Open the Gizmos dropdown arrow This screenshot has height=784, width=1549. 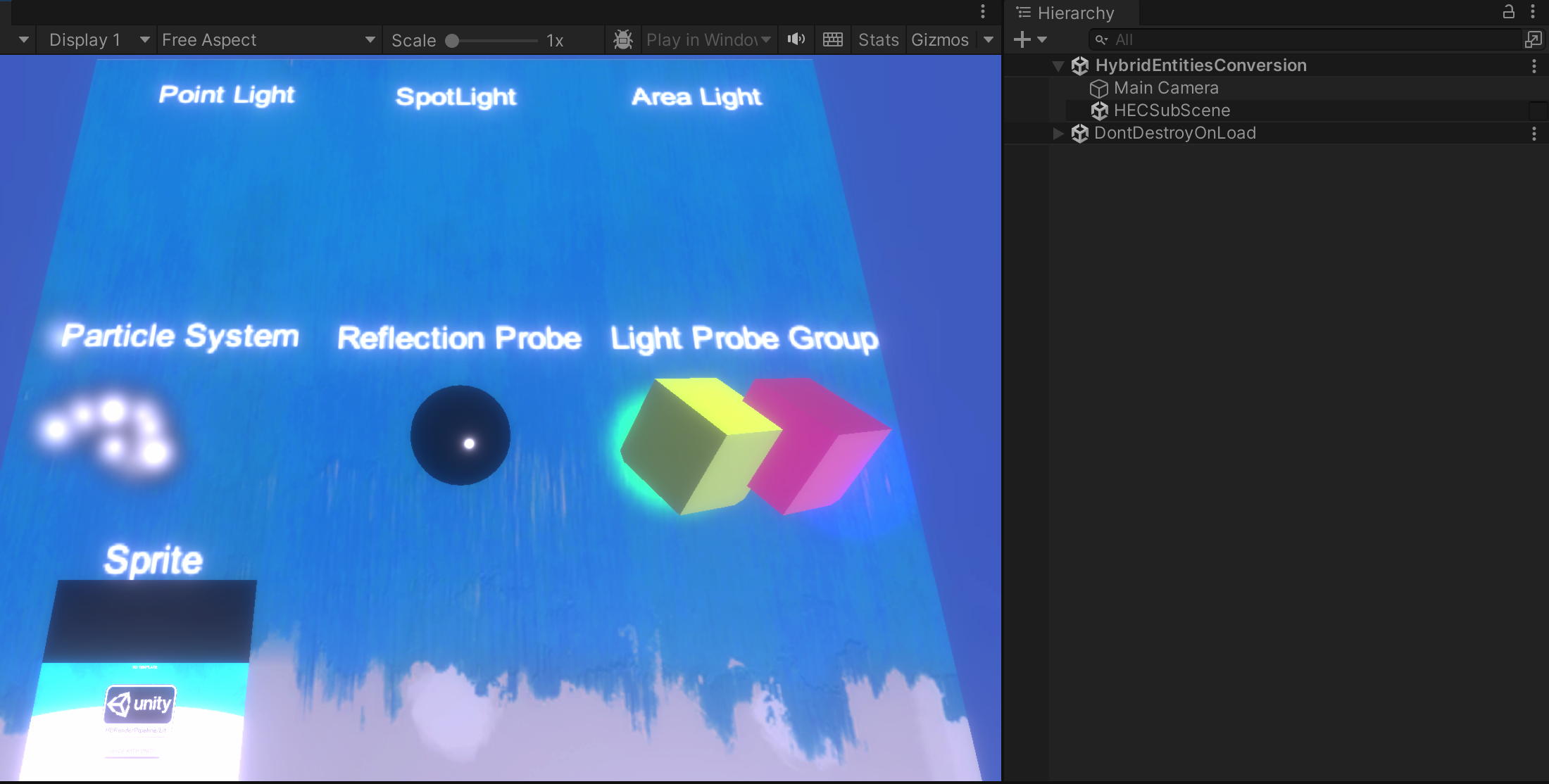[989, 40]
